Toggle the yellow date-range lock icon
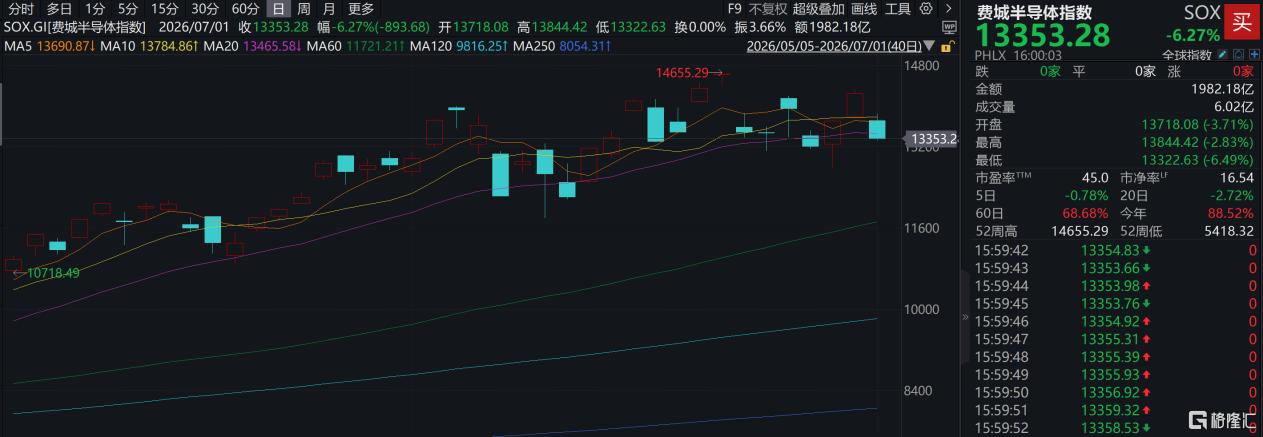Image resolution: width=1263 pixels, height=437 pixels. (x=947, y=46)
